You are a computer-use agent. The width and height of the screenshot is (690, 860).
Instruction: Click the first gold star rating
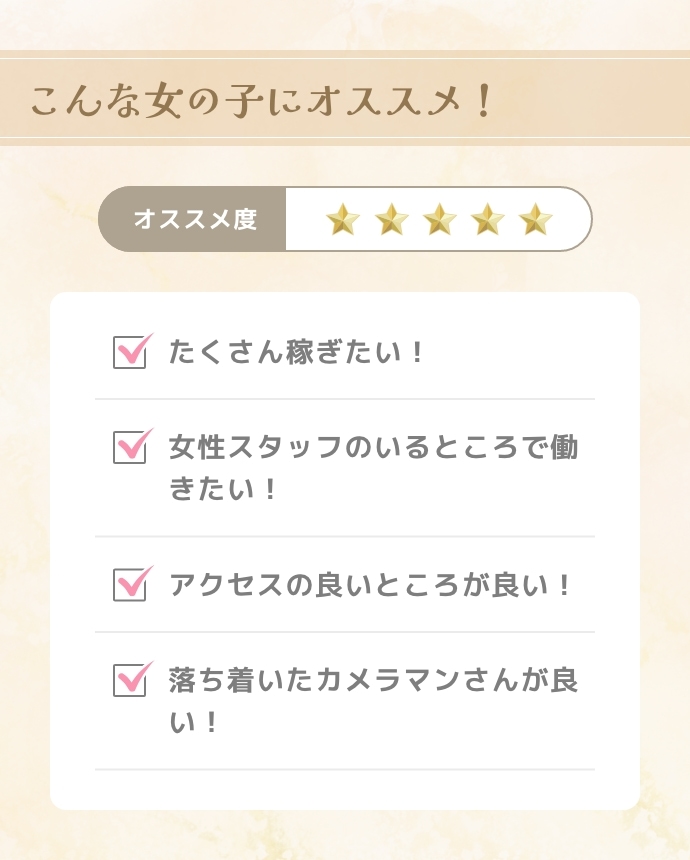coord(343,219)
